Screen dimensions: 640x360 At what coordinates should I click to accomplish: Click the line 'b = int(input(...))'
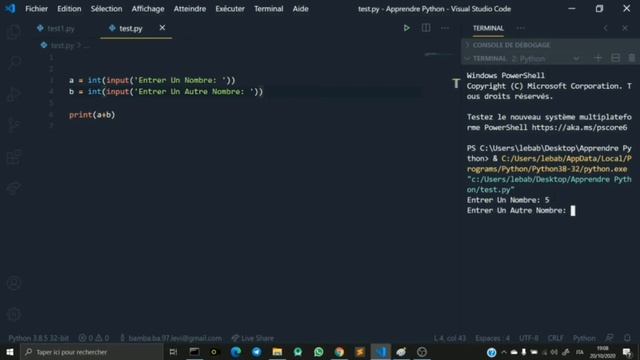pos(166,92)
